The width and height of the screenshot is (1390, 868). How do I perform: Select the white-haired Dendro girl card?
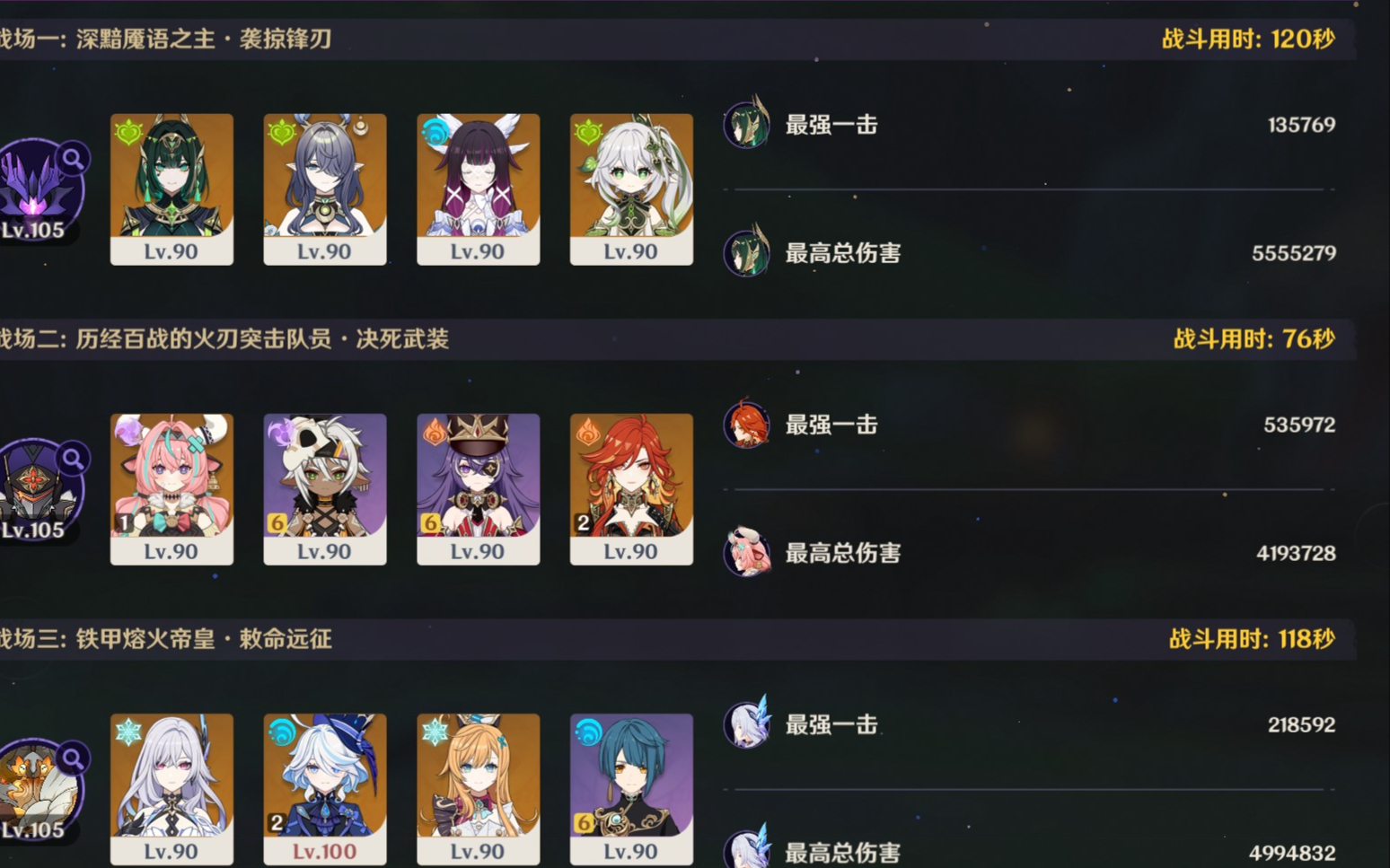click(x=631, y=189)
